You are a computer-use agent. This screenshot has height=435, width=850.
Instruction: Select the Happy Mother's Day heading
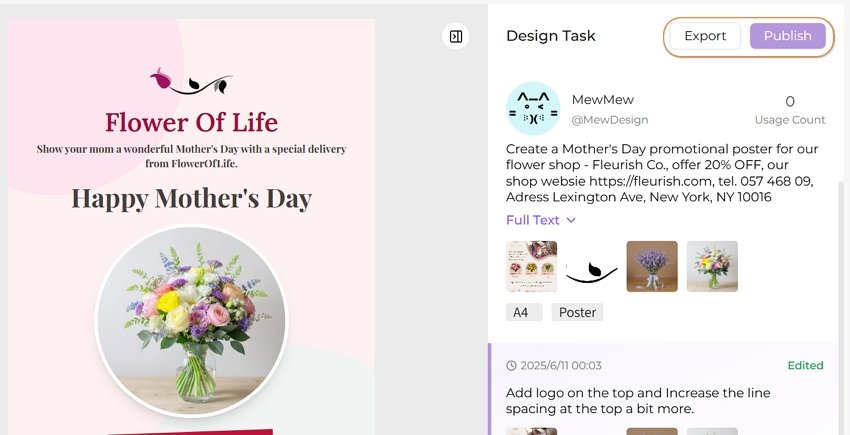[191, 199]
